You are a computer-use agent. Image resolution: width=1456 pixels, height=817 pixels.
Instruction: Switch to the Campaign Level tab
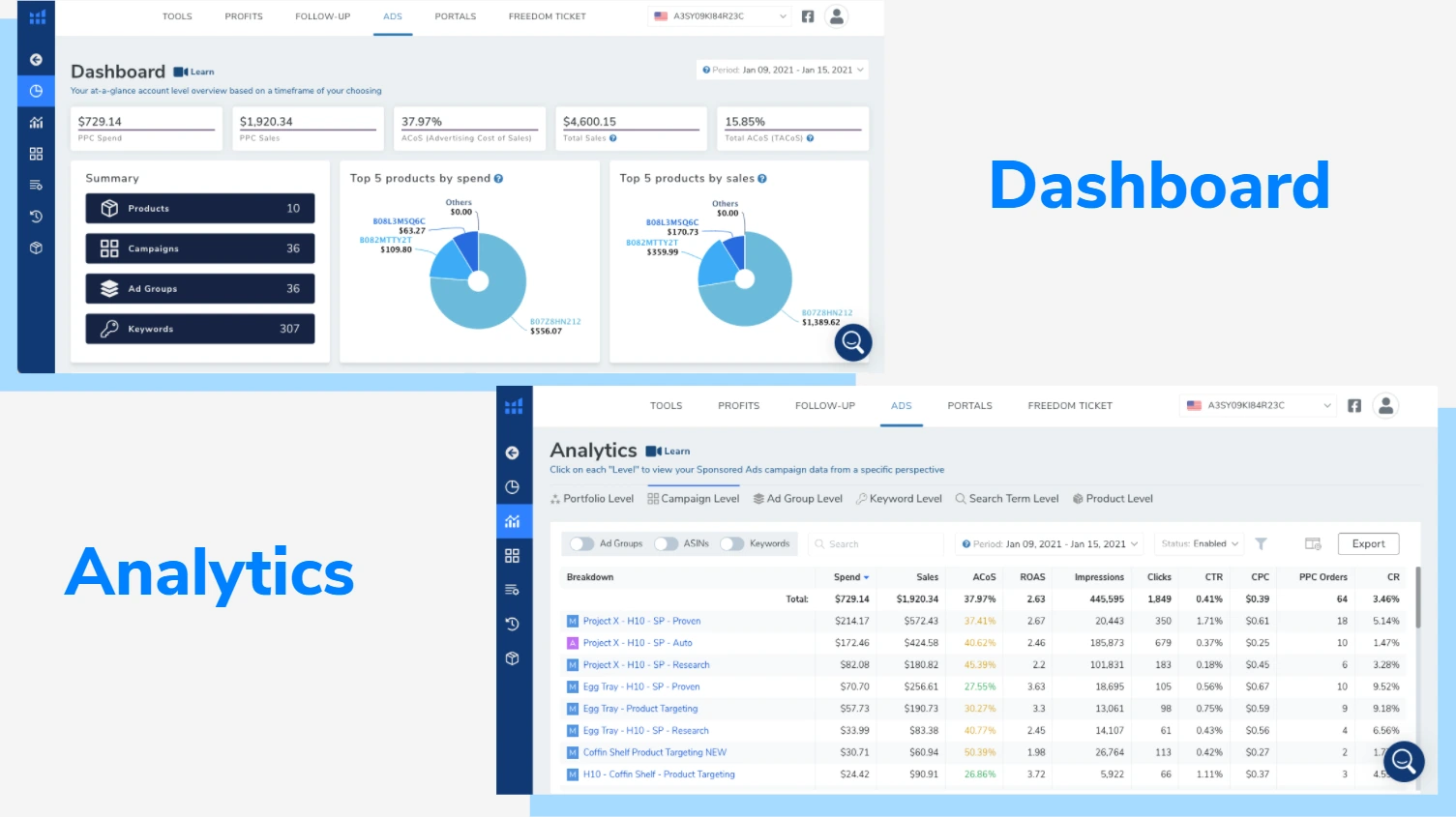coord(694,499)
